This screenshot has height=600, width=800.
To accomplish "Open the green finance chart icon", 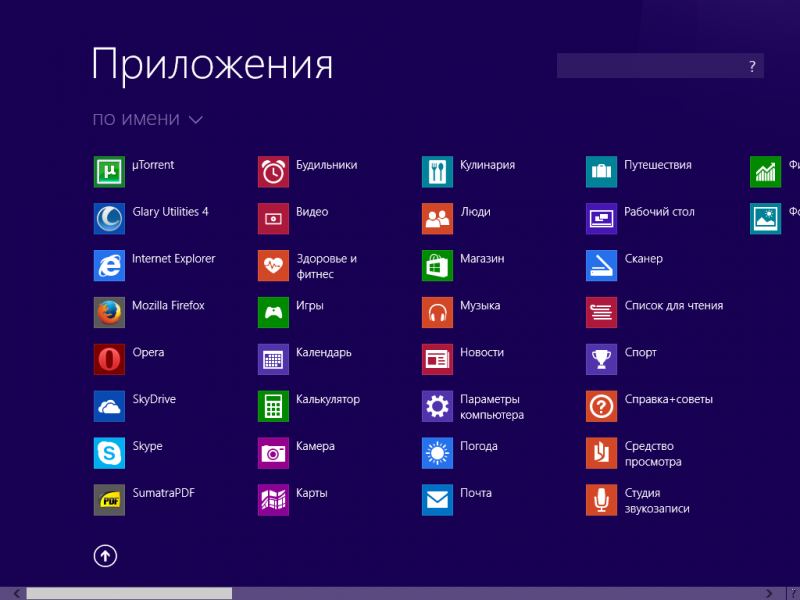I will 765,172.
